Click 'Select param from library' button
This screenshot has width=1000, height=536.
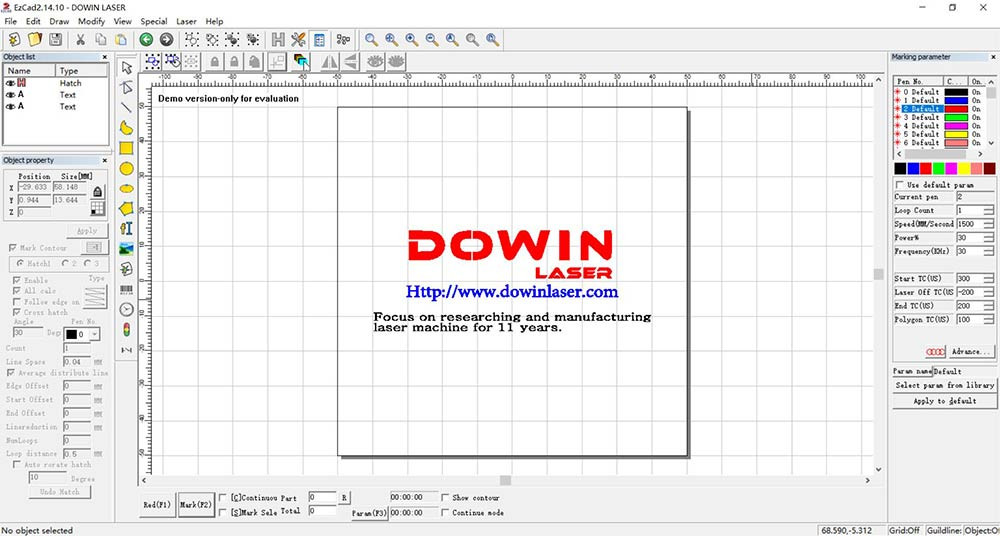945,385
